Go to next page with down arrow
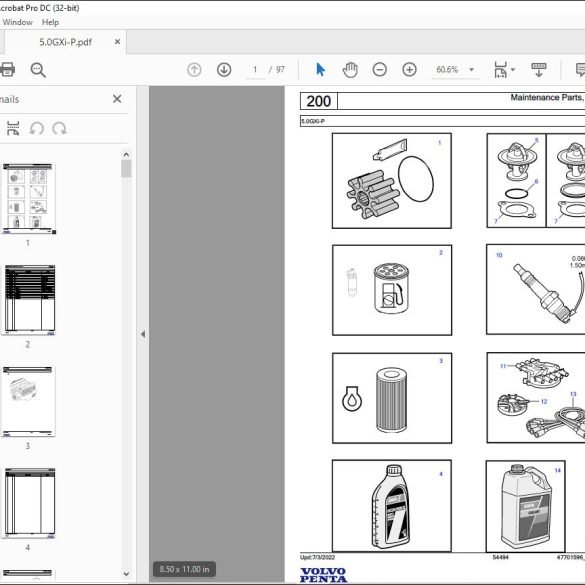Screen dimensions: 585x585 [x=224, y=70]
